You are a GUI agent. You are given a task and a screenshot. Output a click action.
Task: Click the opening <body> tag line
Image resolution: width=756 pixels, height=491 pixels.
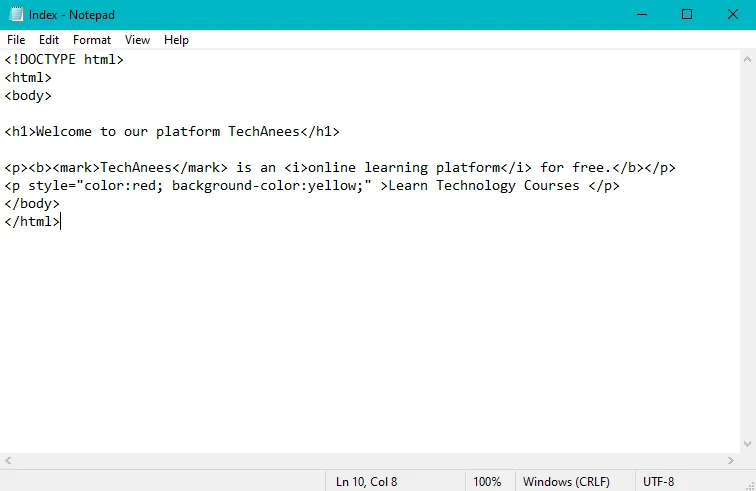28,95
